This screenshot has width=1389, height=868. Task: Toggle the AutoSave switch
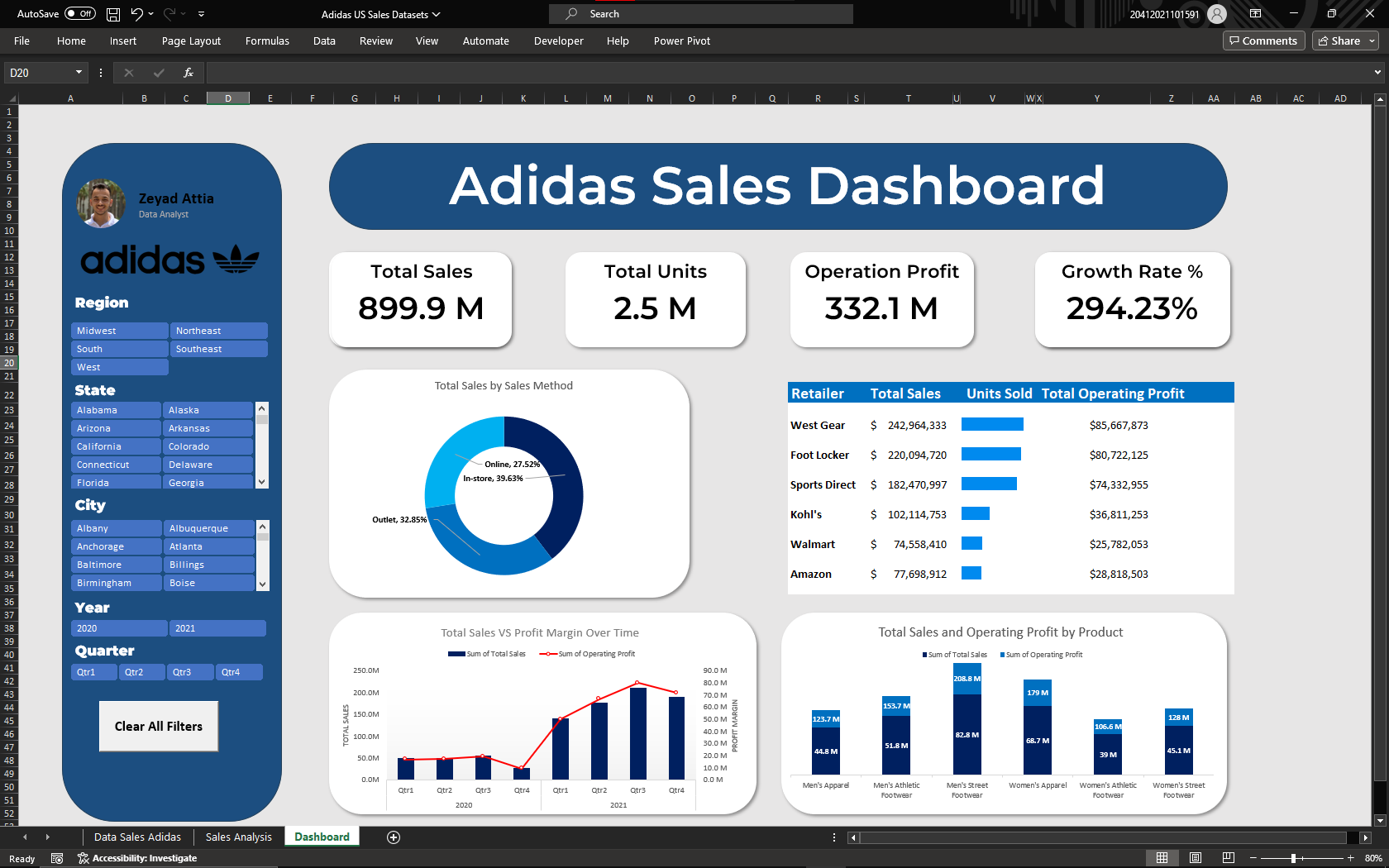[80, 14]
